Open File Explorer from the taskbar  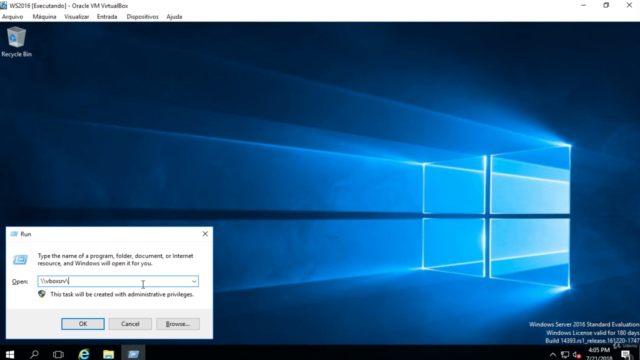tap(109, 354)
